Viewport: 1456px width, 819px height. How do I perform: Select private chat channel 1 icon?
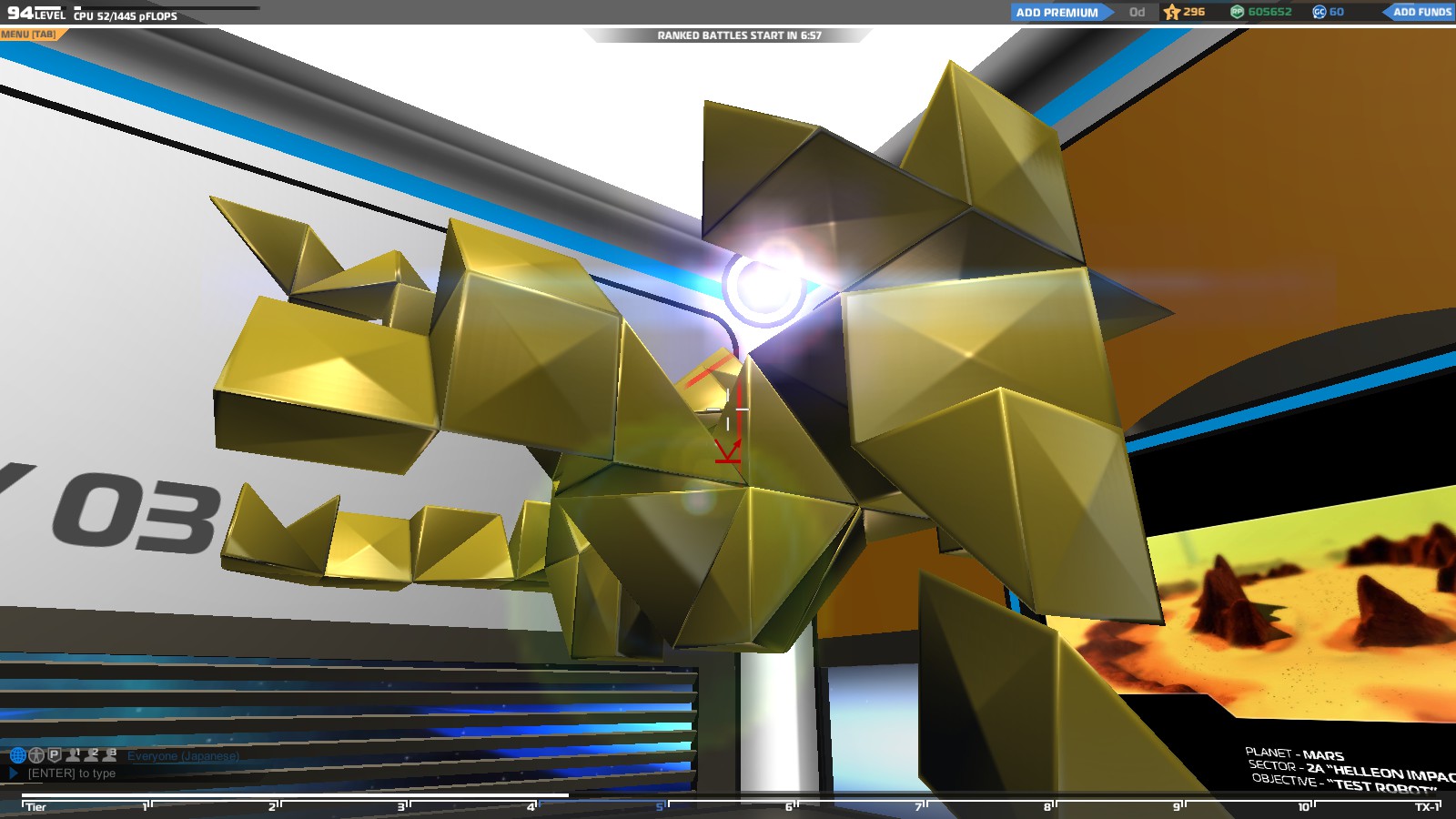[74, 754]
